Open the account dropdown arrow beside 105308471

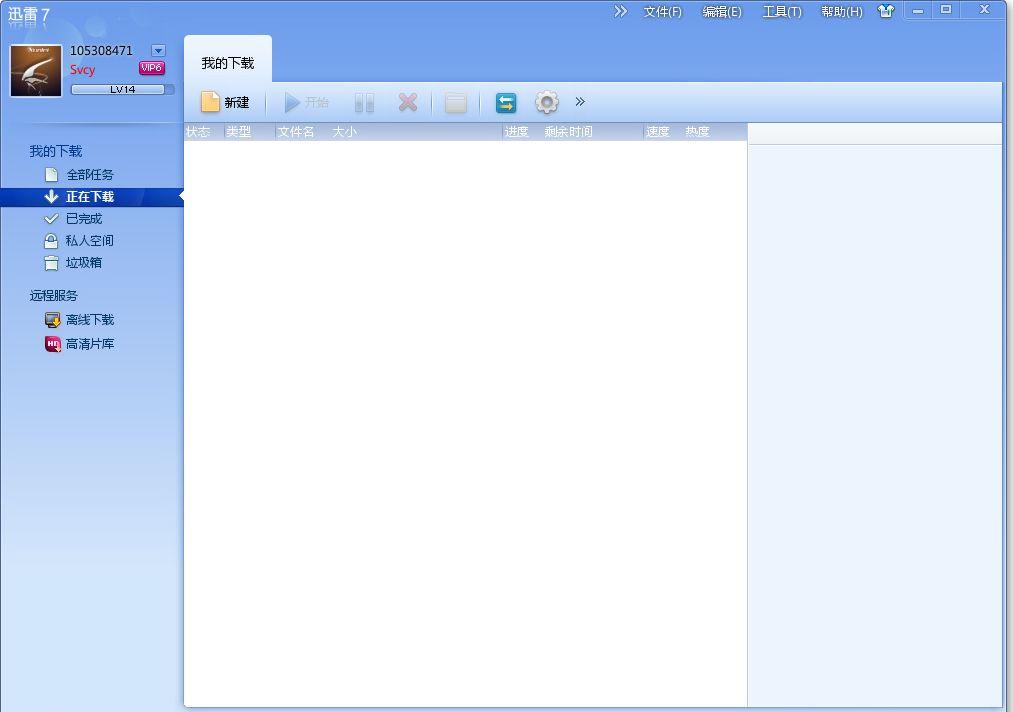point(158,50)
